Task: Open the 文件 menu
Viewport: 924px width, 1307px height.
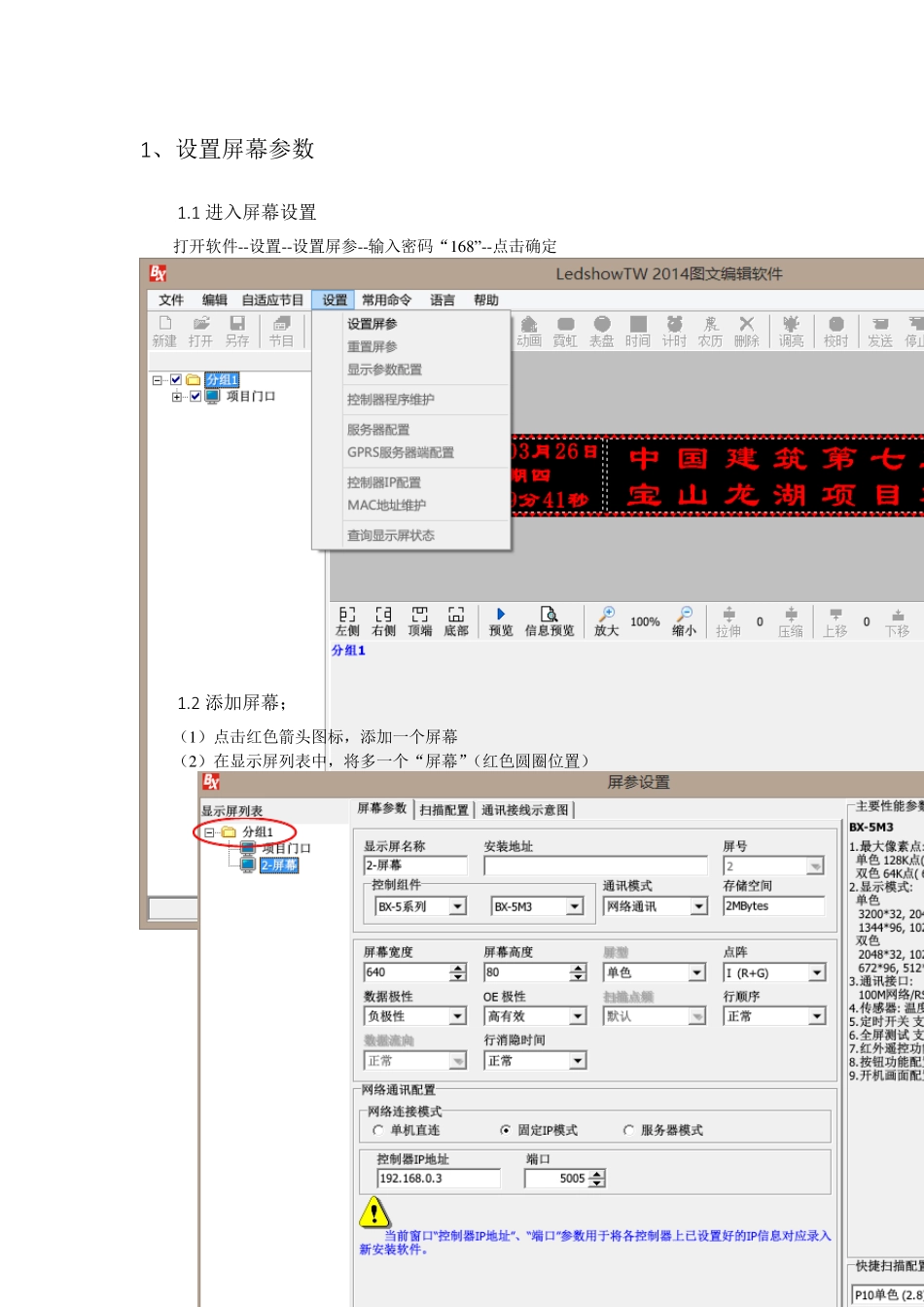Action: click(171, 300)
